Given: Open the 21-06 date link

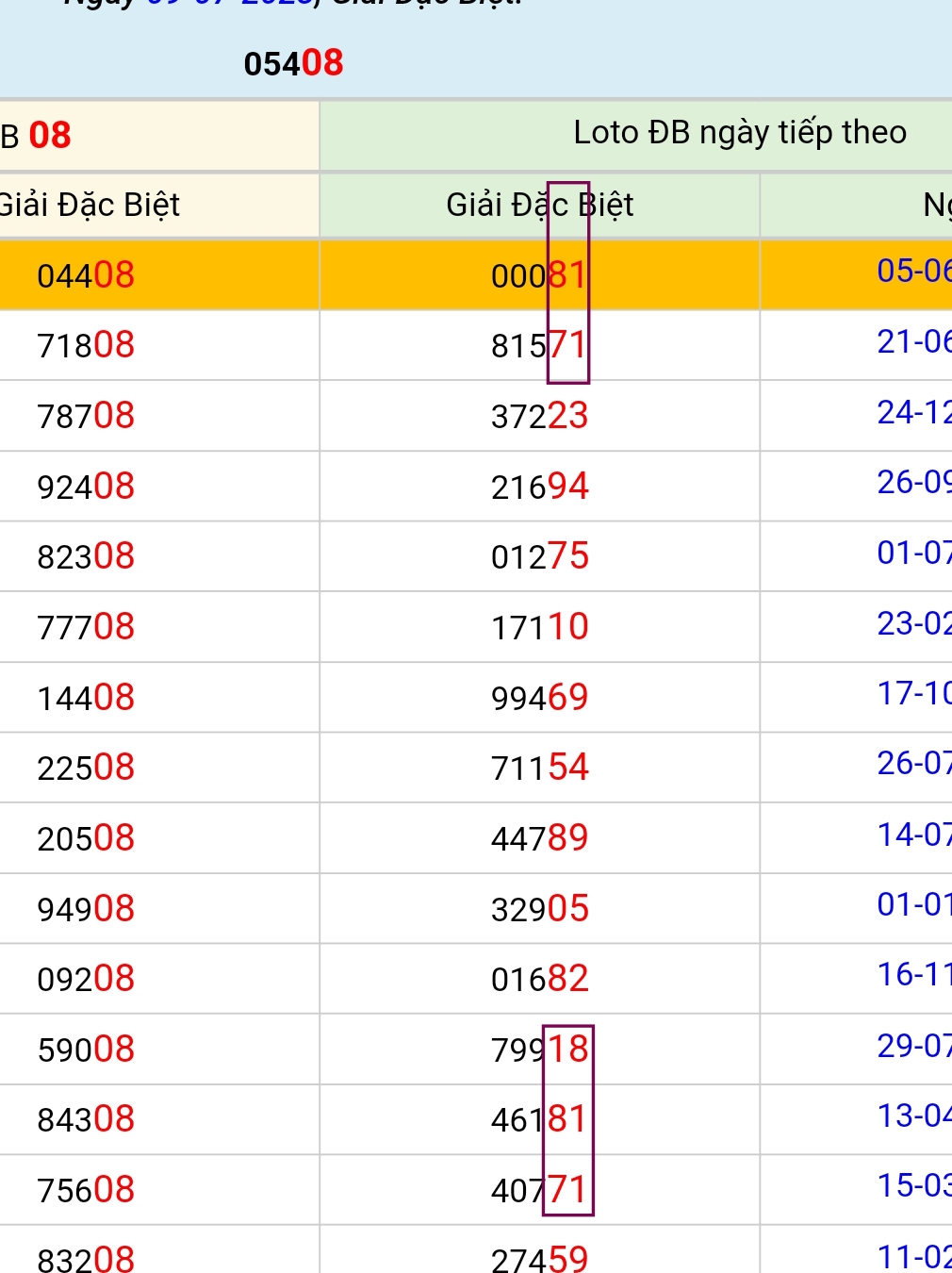Looking at the screenshot, I should coord(913,342).
